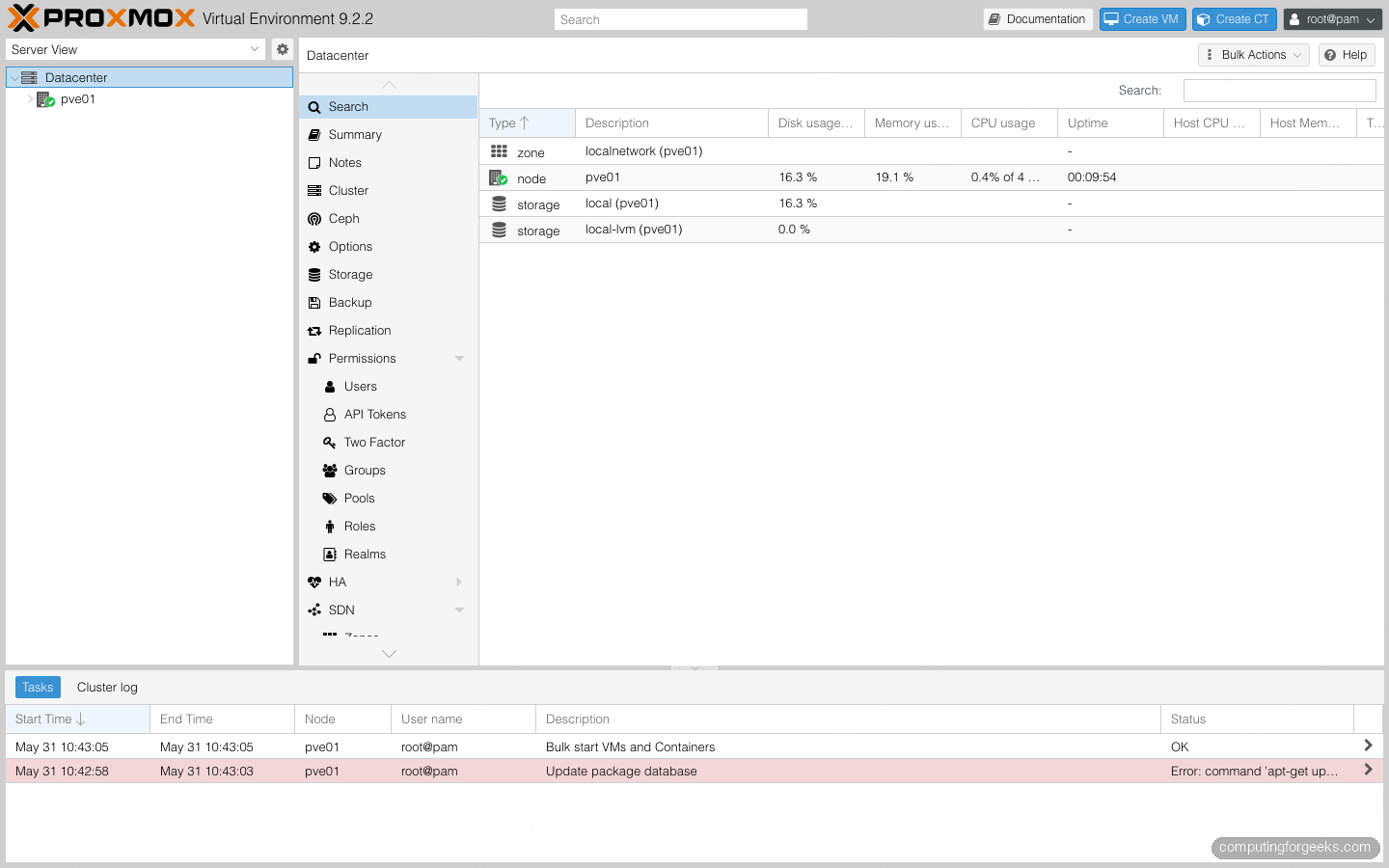Image resolution: width=1389 pixels, height=868 pixels.
Task: Click the Create VM button
Action: [1143, 19]
